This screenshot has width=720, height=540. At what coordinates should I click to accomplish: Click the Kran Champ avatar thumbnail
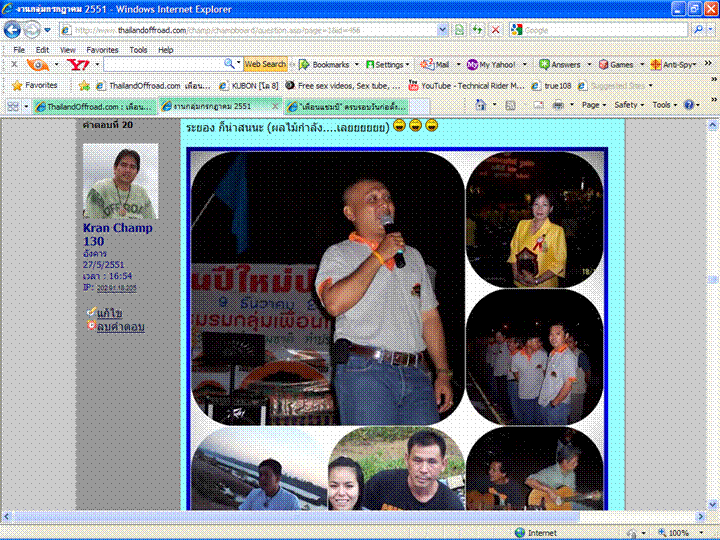[x=120, y=181]
